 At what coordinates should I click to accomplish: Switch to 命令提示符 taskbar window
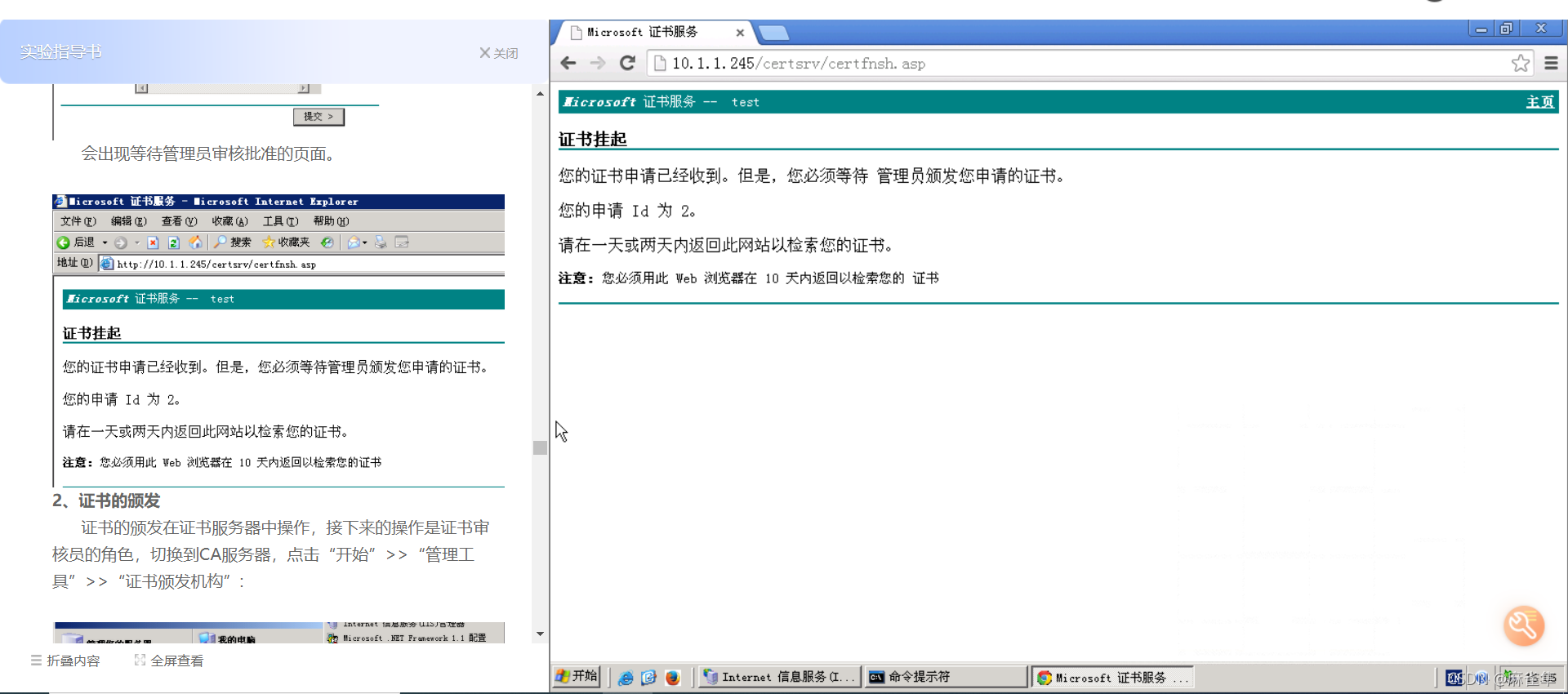click(x=946, y=677)
